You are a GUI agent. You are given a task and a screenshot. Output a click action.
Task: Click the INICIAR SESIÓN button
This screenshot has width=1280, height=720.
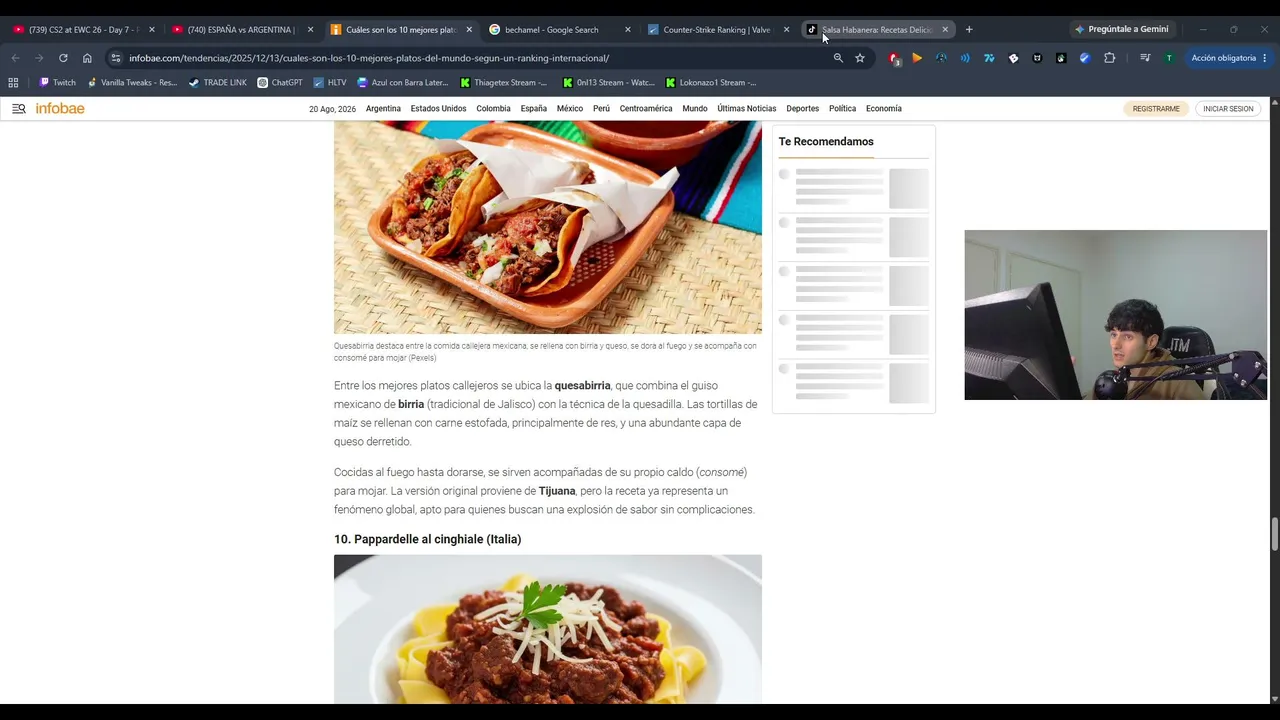point(1228,108)
